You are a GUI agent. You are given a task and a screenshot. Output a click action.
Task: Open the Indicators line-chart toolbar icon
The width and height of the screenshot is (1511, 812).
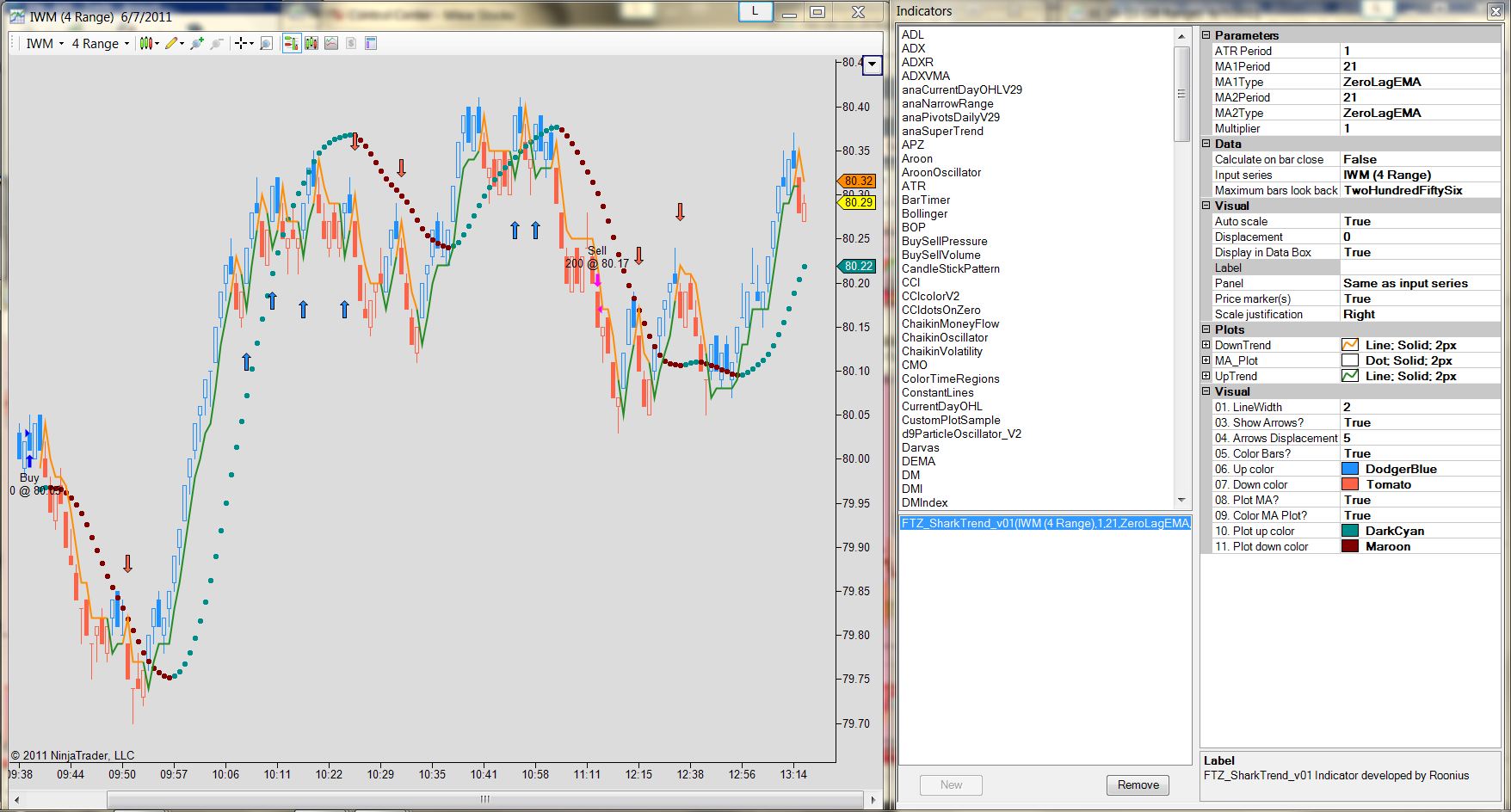pyautogui.click(x=331, y=44)
